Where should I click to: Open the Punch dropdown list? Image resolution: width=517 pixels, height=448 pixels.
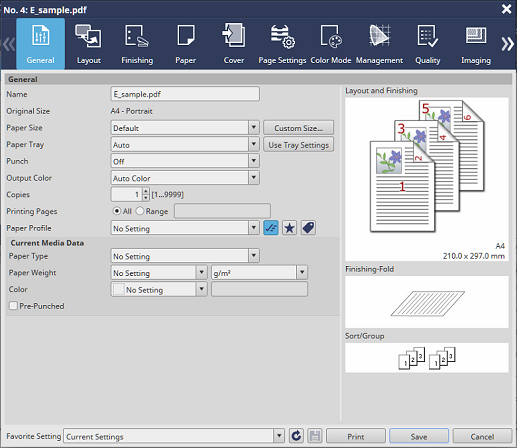click(185, 161)
